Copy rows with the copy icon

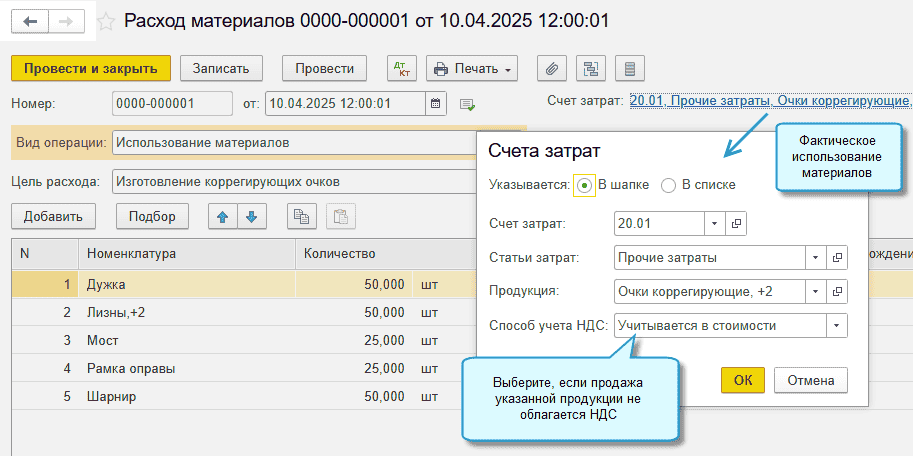pyautogui.click(x=302, y=216)
